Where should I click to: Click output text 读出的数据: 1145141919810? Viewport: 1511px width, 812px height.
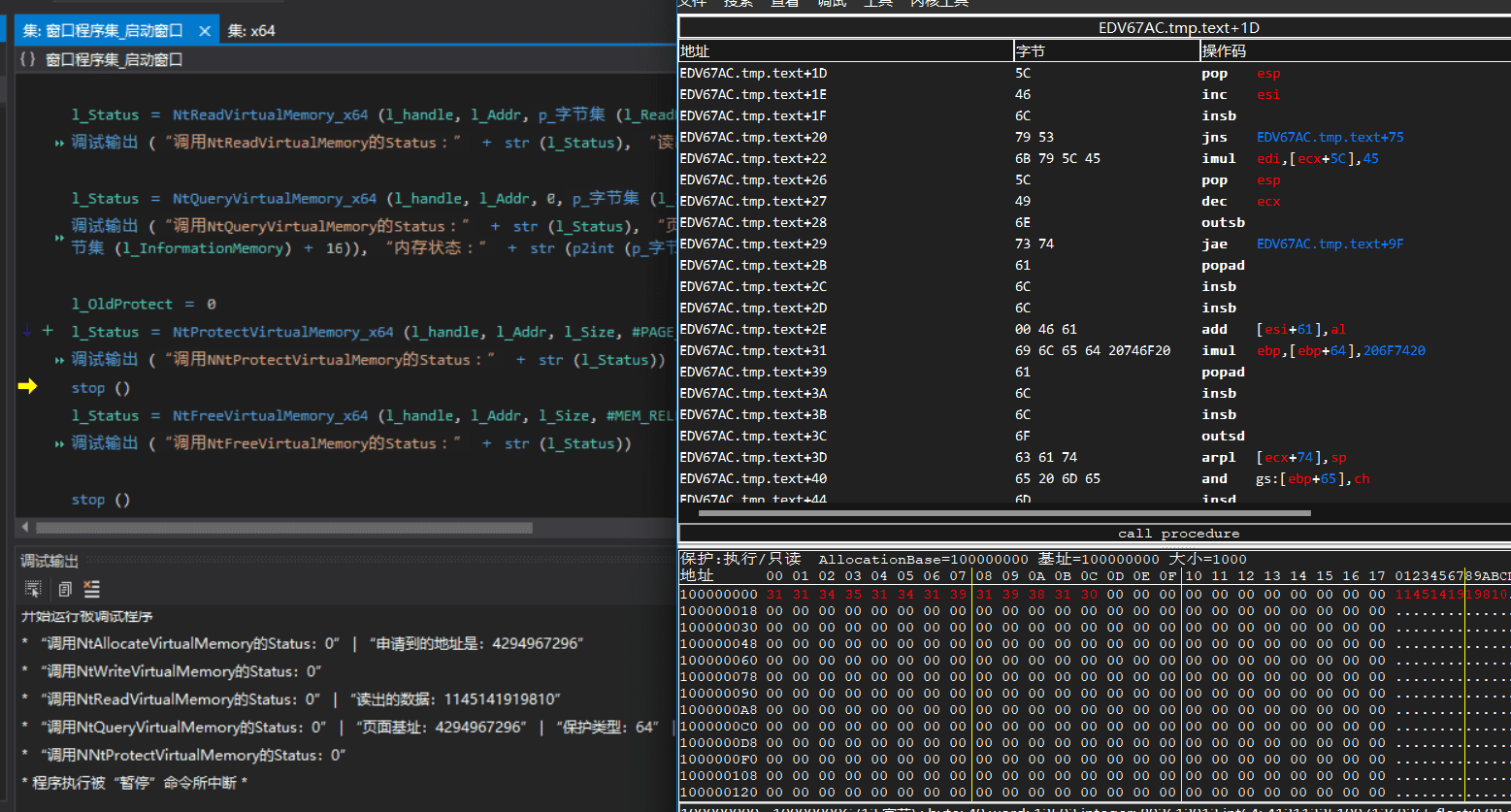point(457,699)
